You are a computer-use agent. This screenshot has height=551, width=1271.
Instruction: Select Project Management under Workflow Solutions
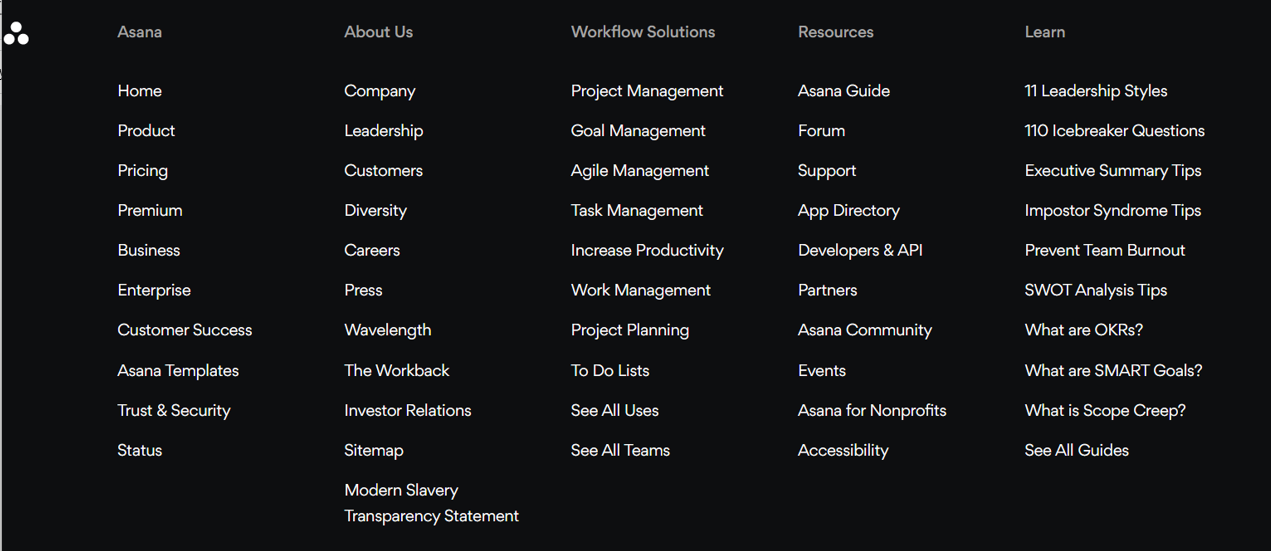click(x=647, y=91)
